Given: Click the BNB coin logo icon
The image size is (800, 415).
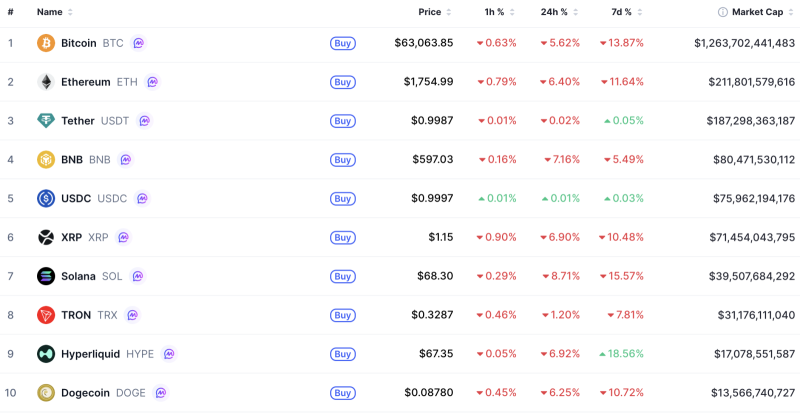Looking at the screenshot, I should pos(46,159).
